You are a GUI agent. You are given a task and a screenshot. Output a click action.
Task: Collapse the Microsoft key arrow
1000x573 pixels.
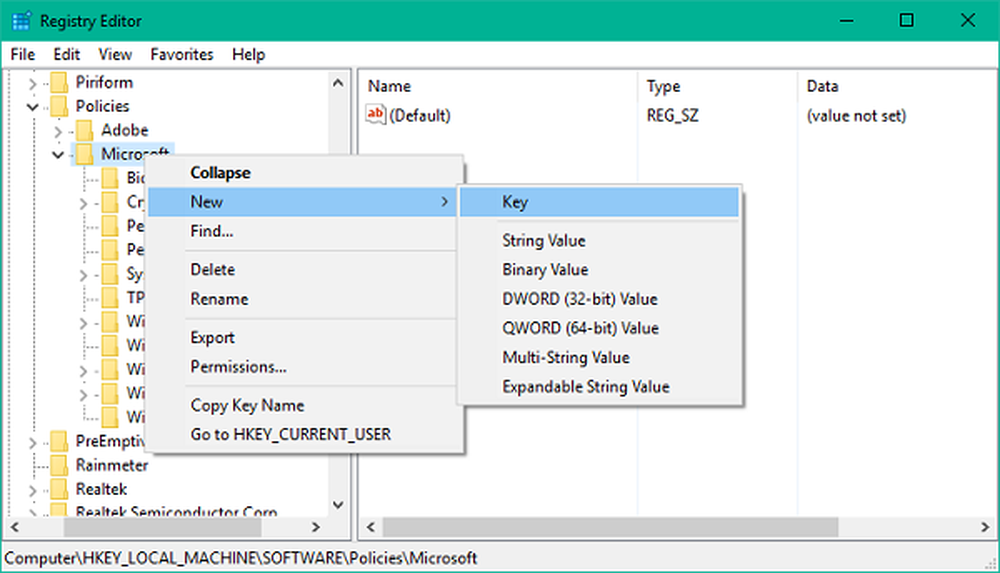click(58, 154)
